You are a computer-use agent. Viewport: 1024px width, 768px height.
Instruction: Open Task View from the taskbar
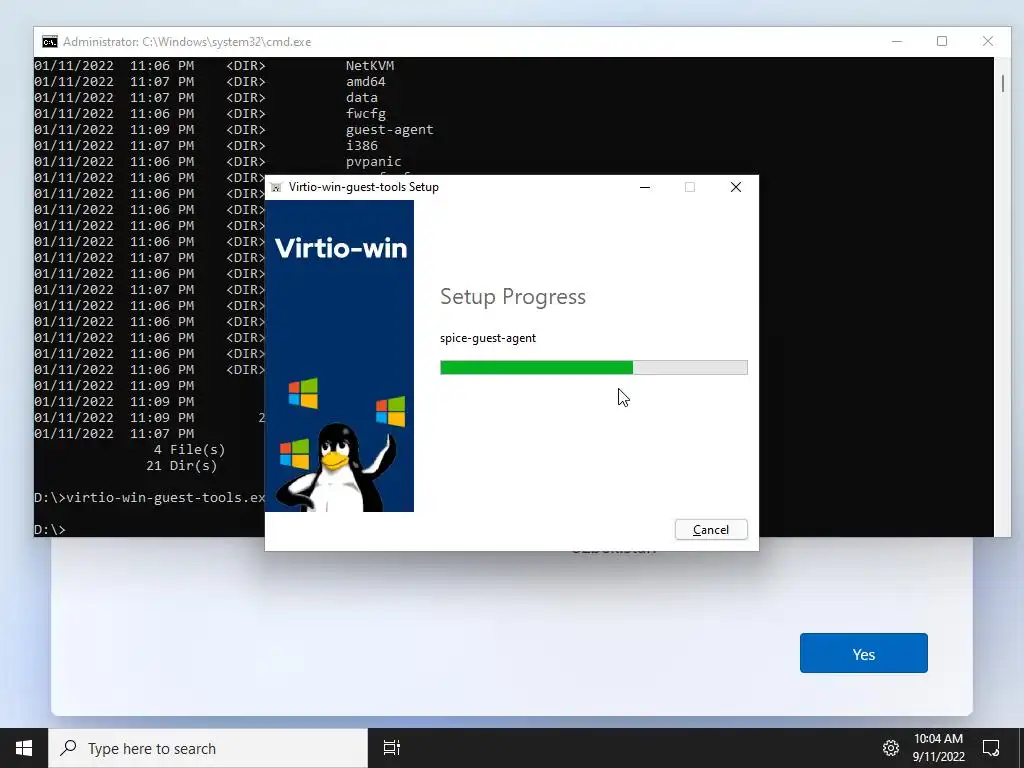(x=391, y=748)
